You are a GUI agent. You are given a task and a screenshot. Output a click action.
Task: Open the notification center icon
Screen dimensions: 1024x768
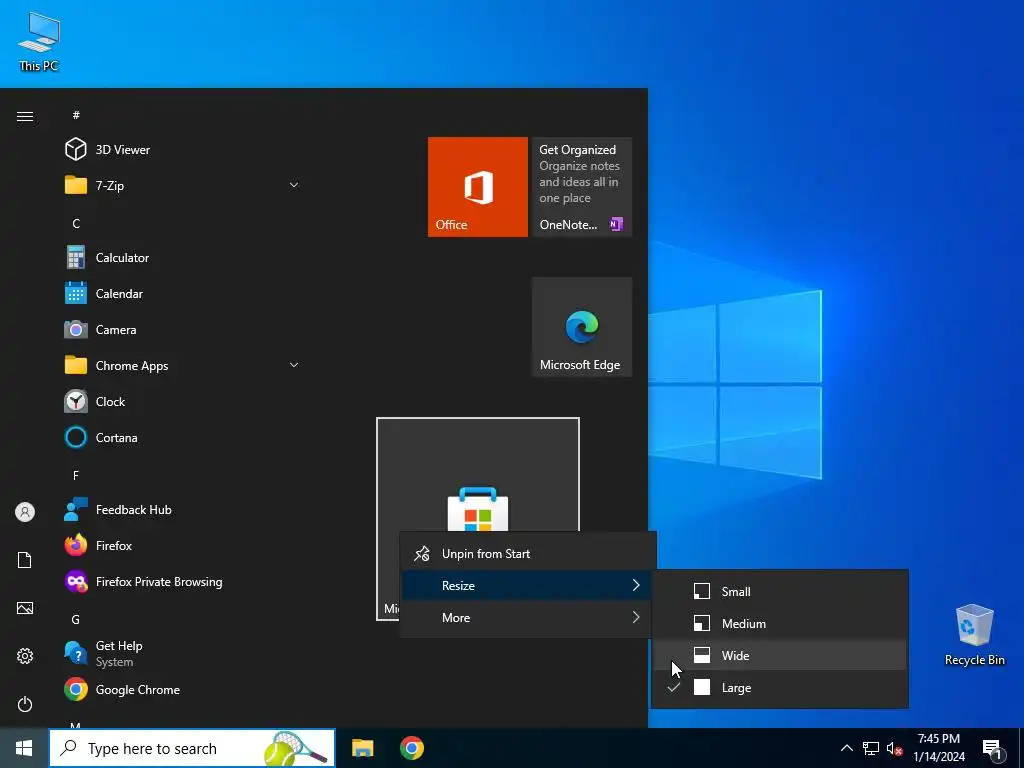click(993, 750)
